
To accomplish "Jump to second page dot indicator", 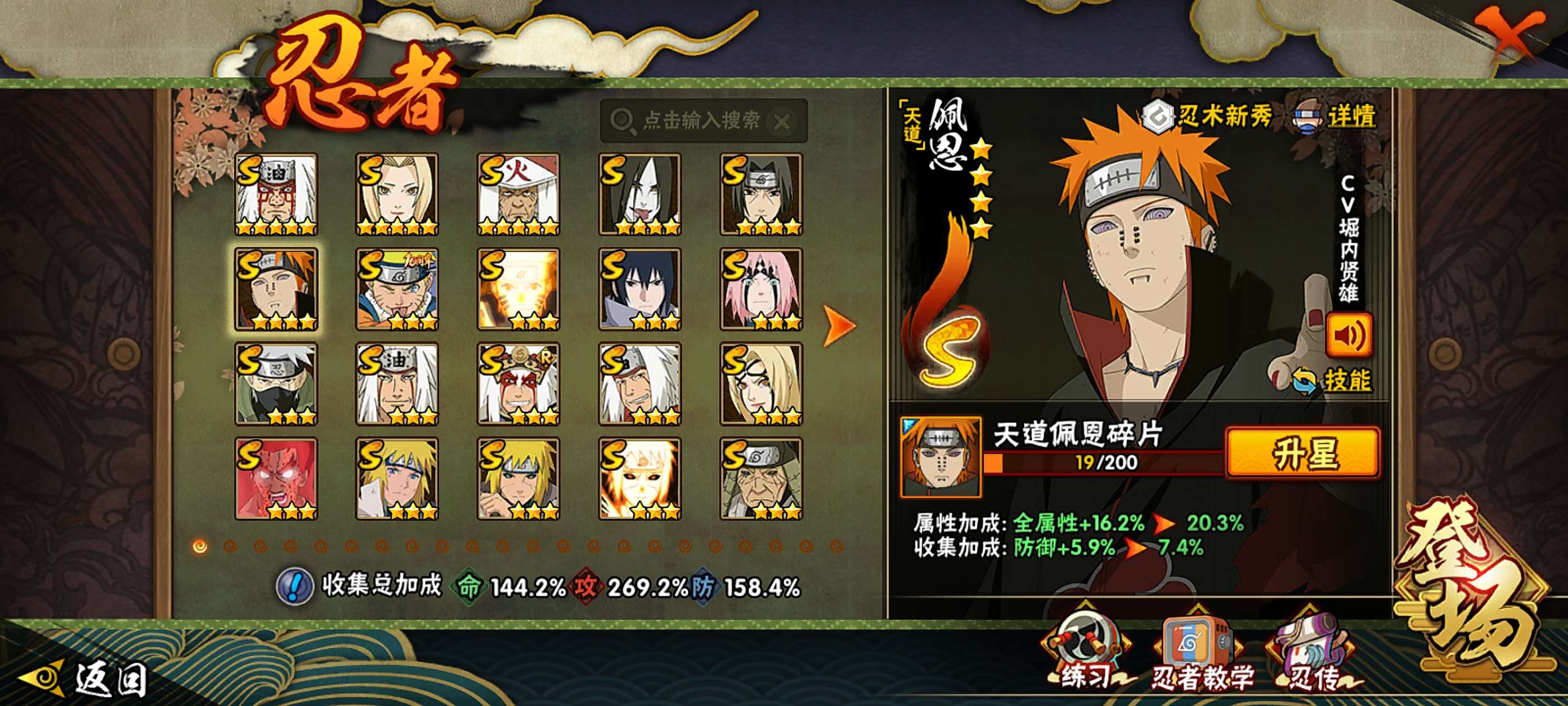I will (x=230, y=546).
